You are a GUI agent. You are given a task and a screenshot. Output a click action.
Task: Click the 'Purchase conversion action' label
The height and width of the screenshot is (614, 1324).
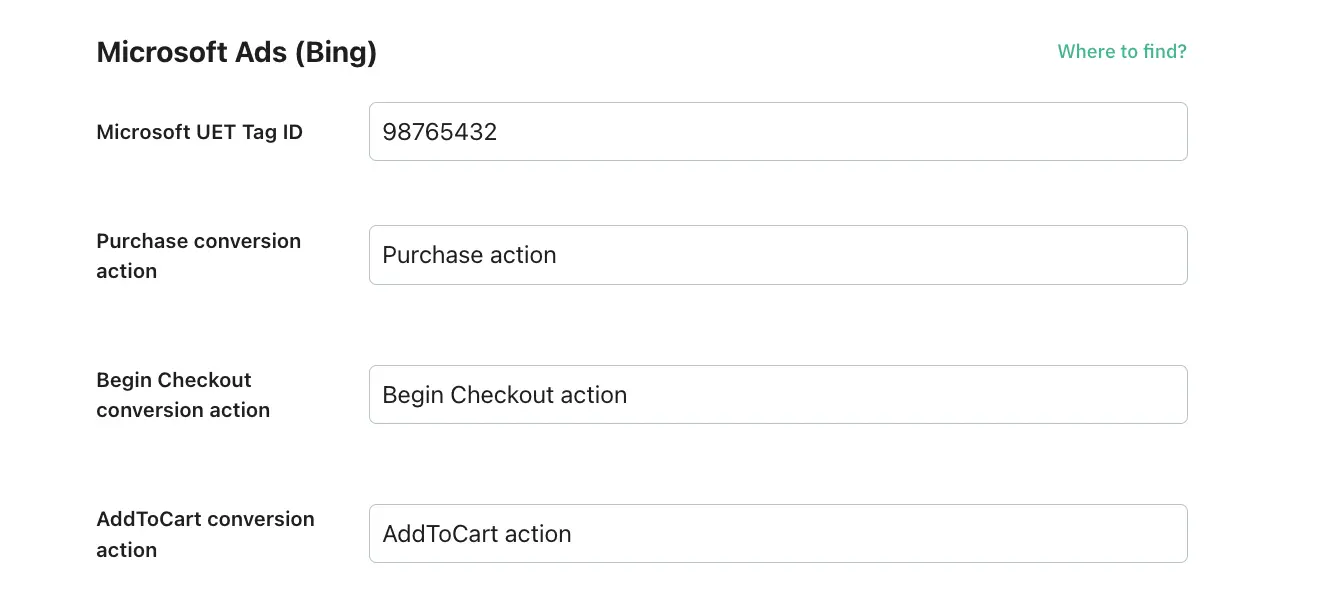coord(198,255)
